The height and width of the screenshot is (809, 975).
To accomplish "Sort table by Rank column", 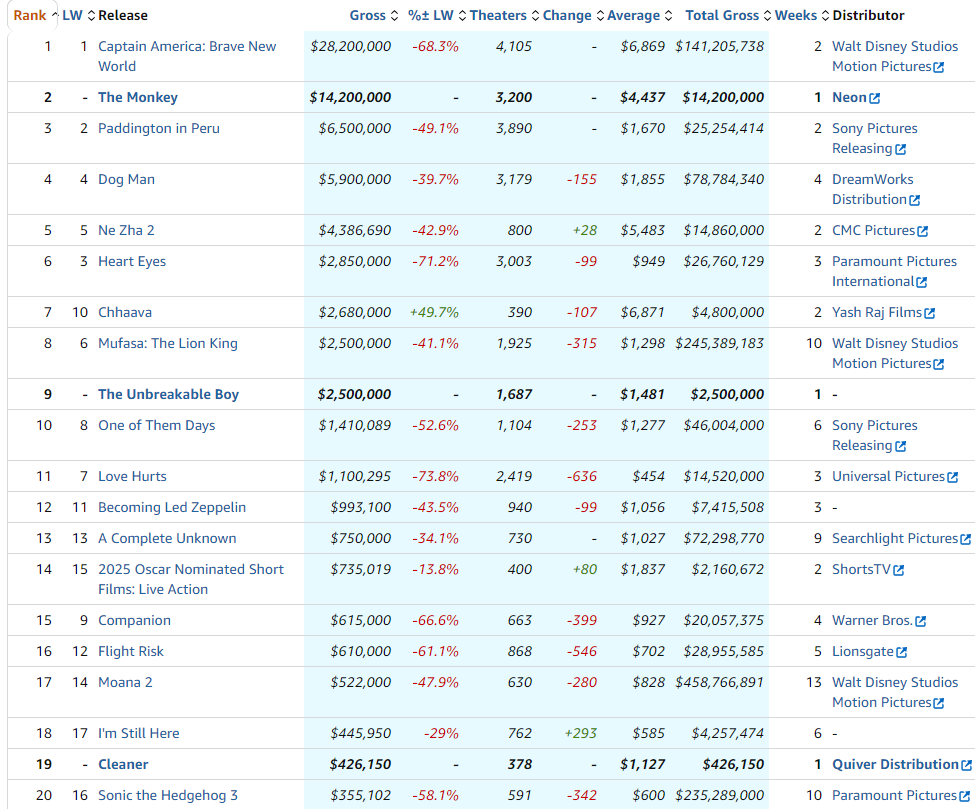I will (30, 15).
